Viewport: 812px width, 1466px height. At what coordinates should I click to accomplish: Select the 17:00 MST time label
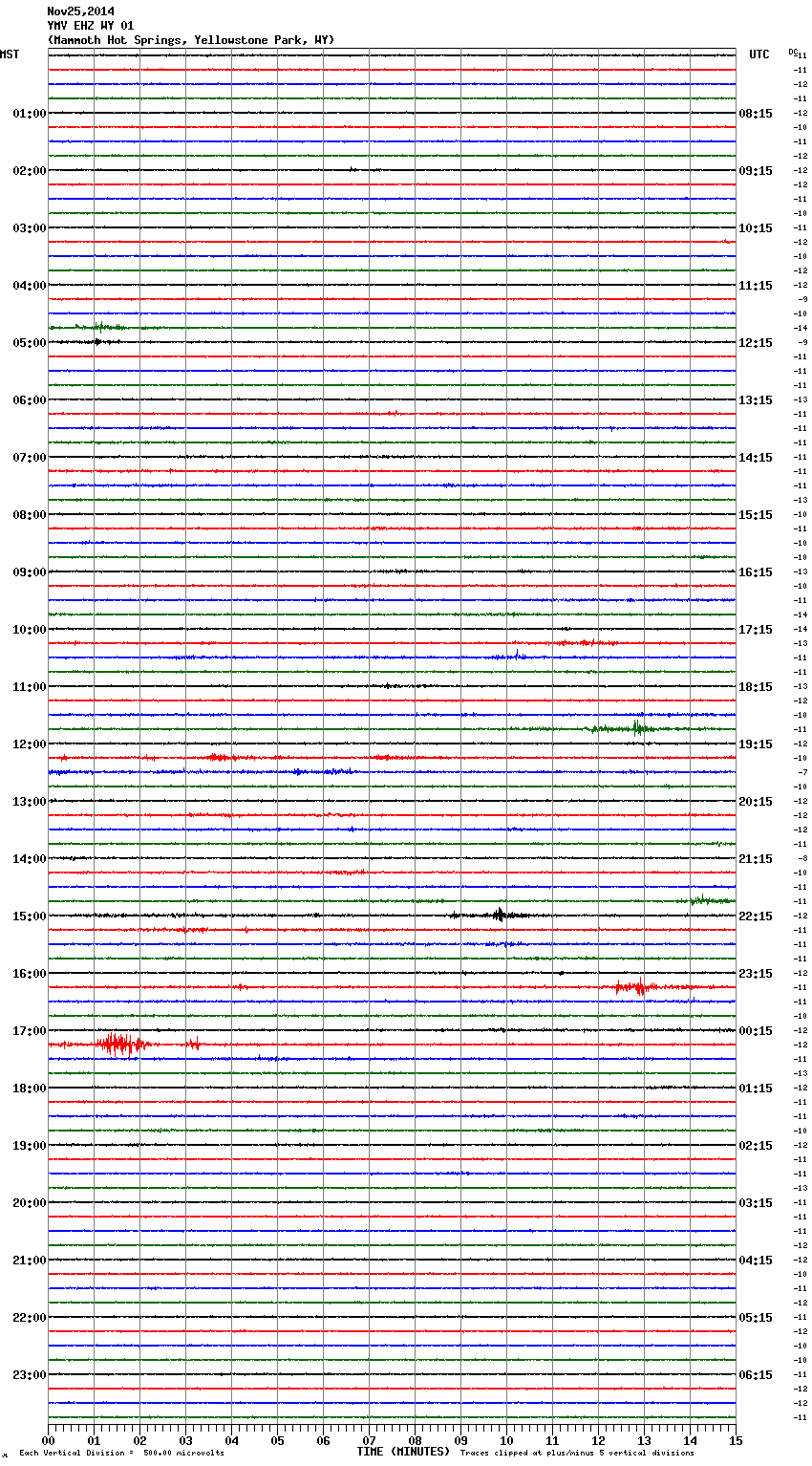coord(29,1031)
